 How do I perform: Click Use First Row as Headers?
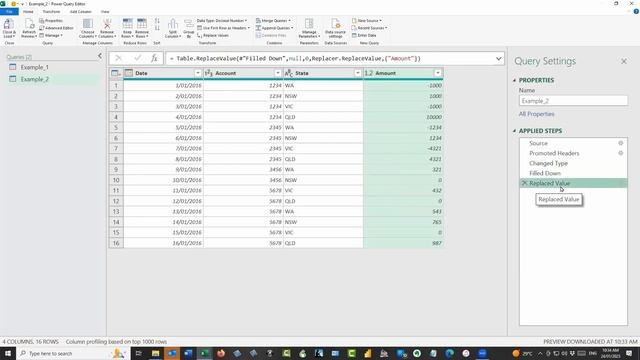coord(223,28)
